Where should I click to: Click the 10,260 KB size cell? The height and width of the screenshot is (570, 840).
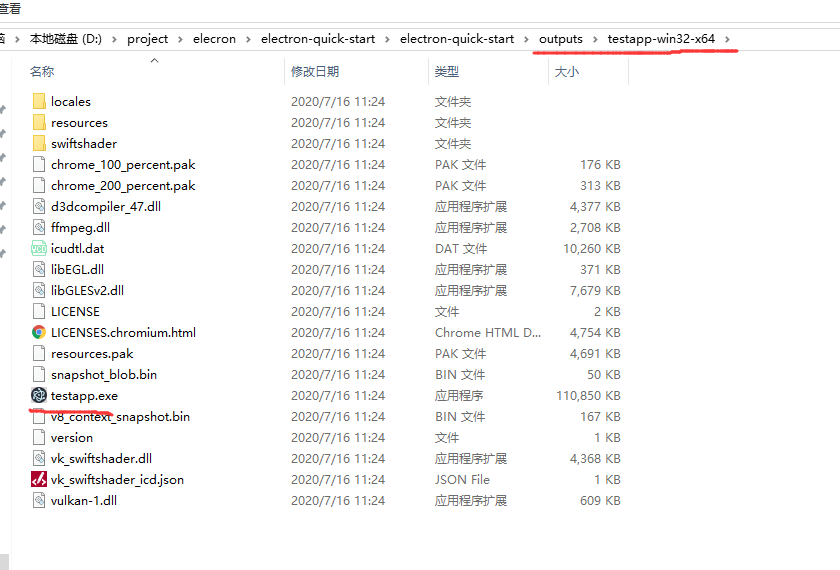(x=591, y=248)
